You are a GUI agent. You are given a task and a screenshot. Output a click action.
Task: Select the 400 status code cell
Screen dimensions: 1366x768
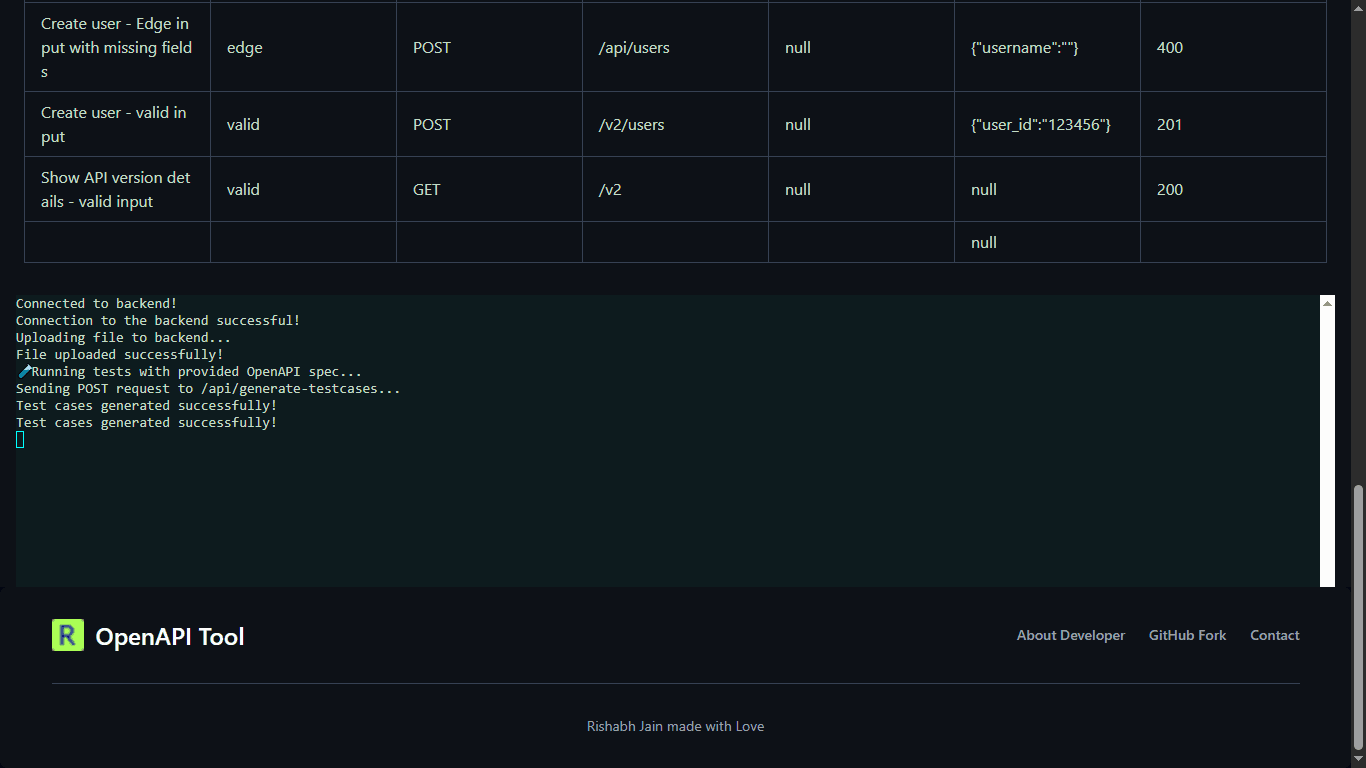[x=1233, y=47]
